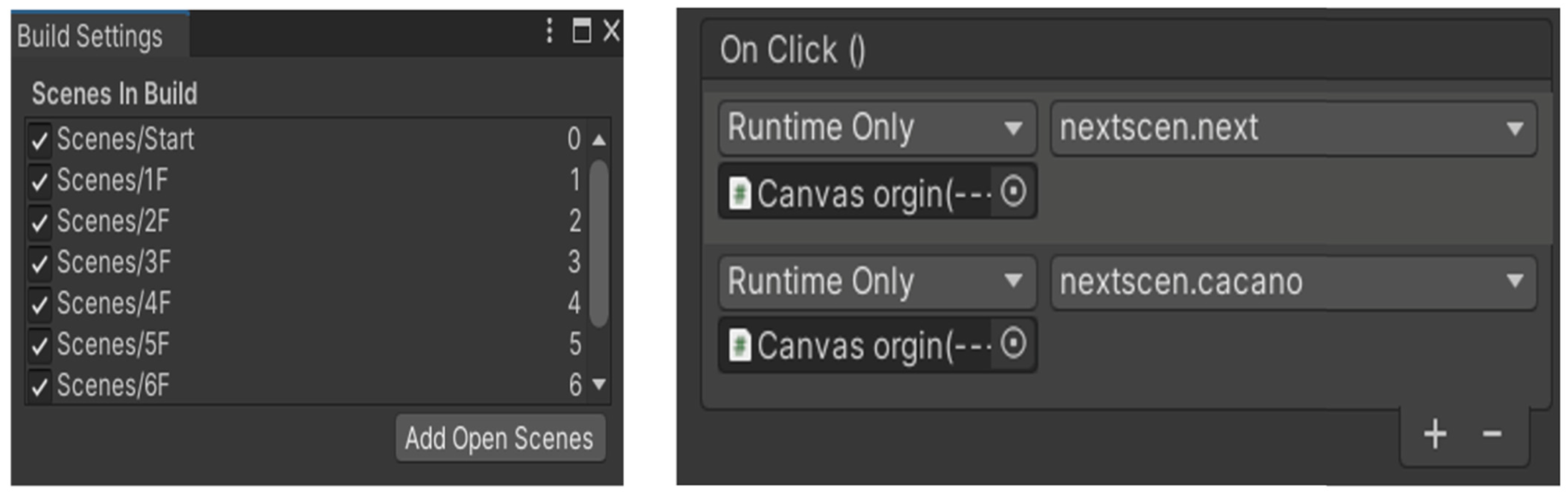Viewport: 1568px width, 495px height.
Task: Expand the nextscen.next function dropdown
Action: [1293, 128]
